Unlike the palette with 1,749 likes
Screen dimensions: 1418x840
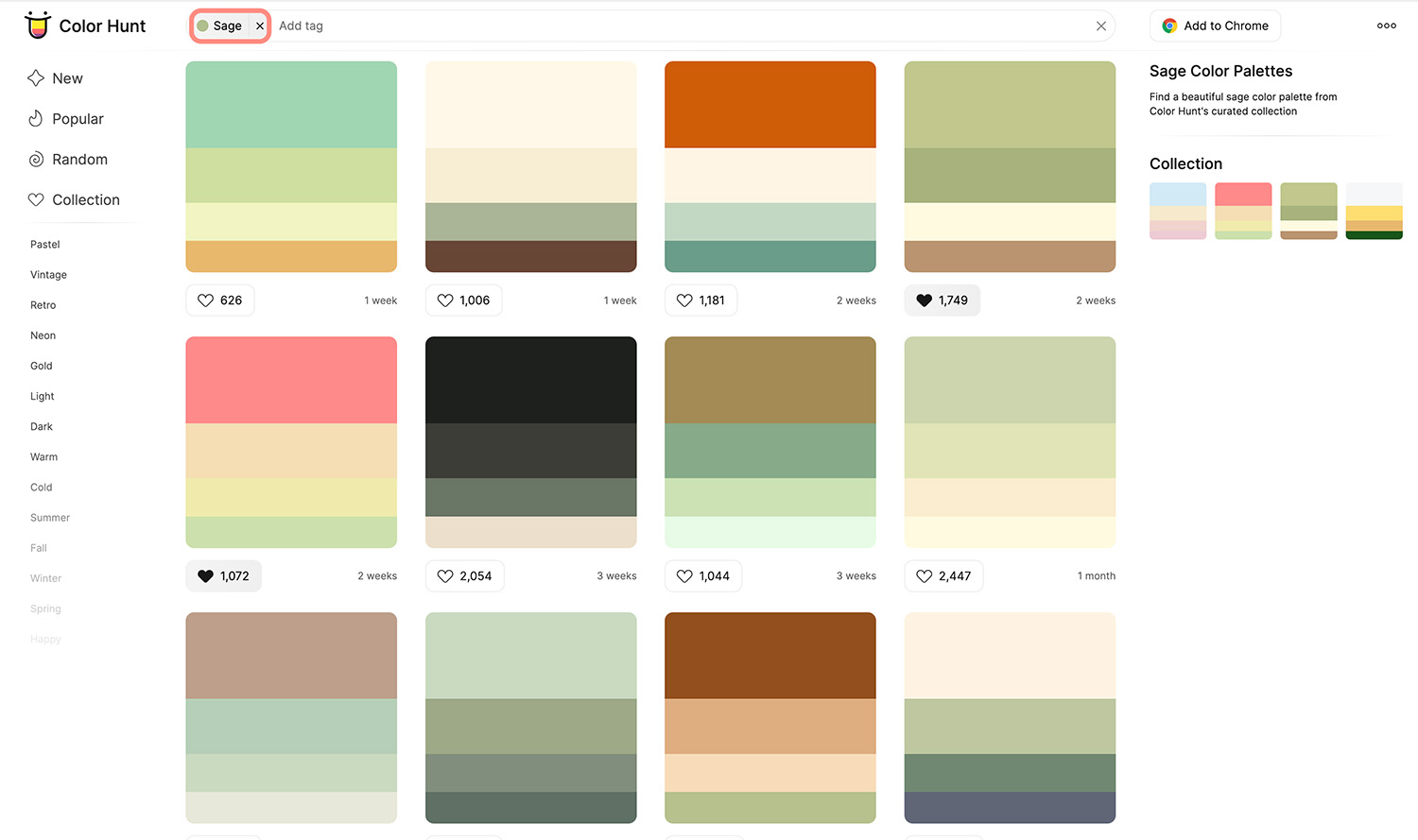pos(942,300)
